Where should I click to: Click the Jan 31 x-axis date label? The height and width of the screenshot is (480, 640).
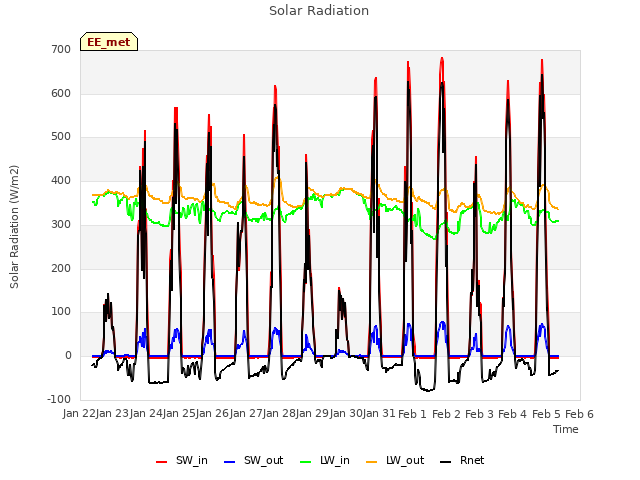(379, 414)
